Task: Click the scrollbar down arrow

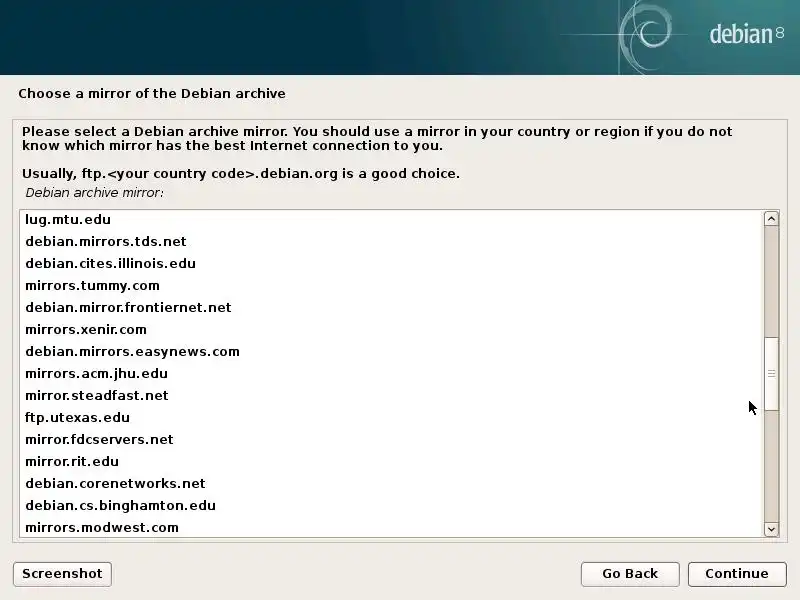Action: point(771,529)
